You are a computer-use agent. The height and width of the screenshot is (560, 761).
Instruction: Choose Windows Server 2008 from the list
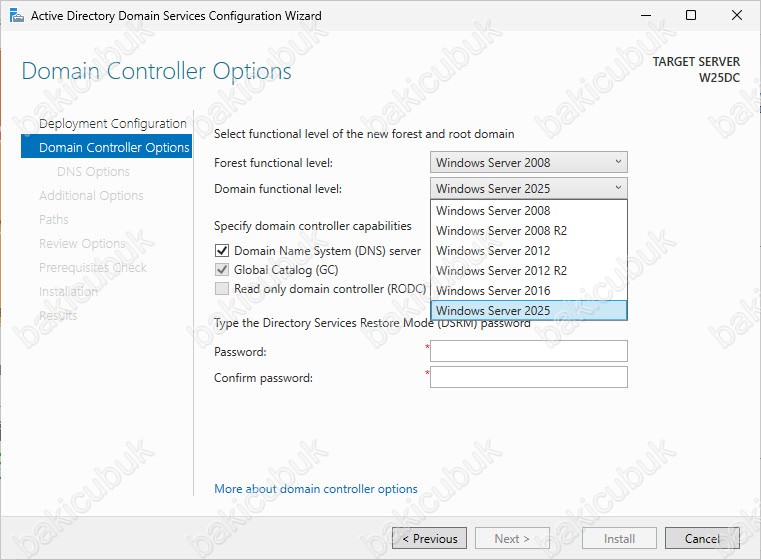point(529,211)
